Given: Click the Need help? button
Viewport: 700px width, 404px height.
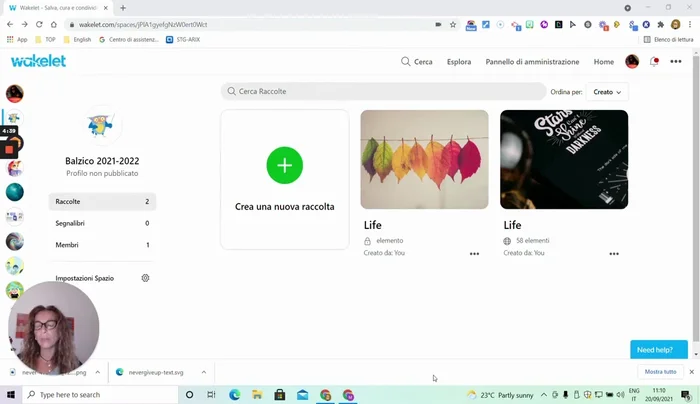Looking at the screenshot, I should tap(658, 350).
